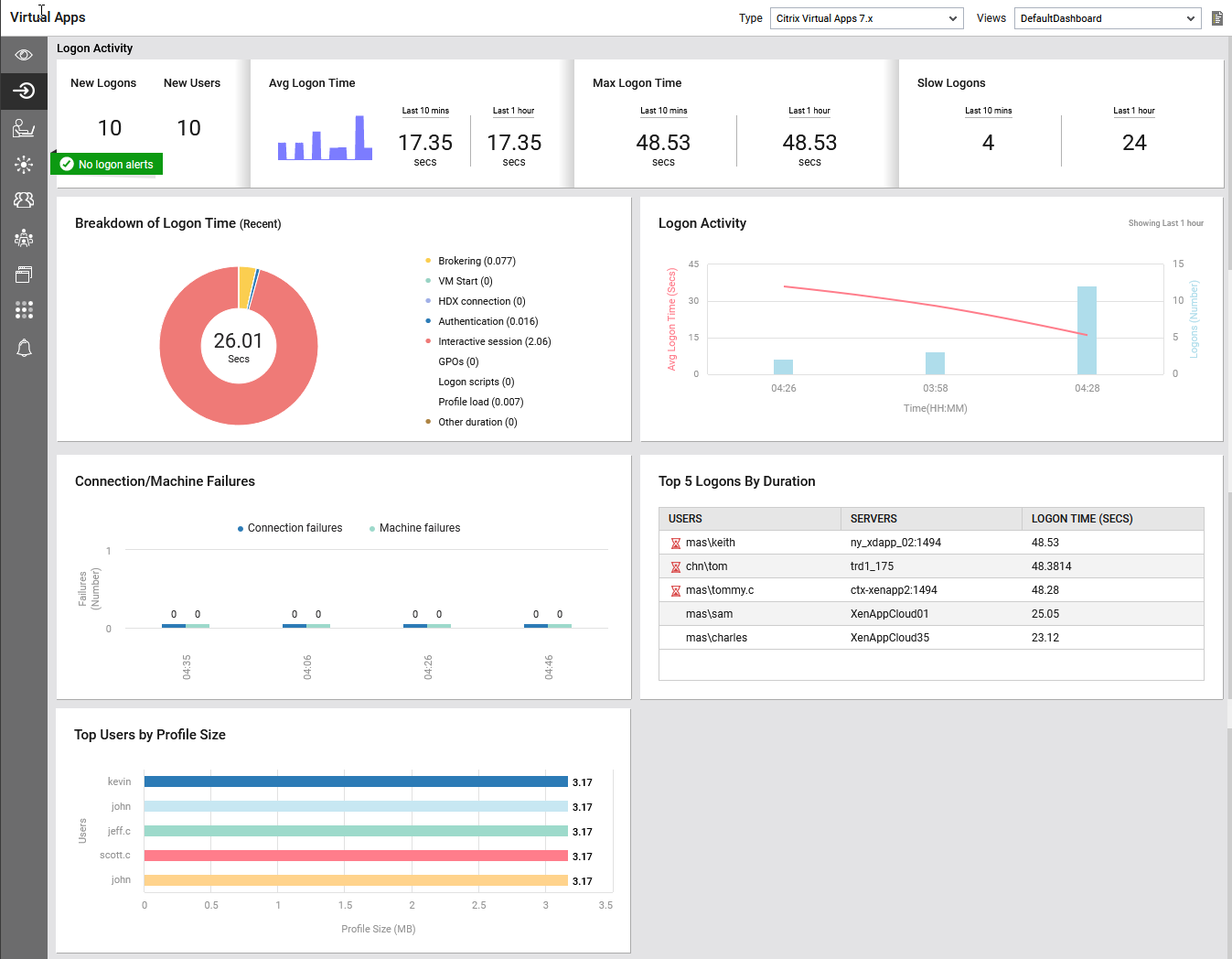Click the radiating hub sidebar icon

pyautogui.click(x=24, y=165)
